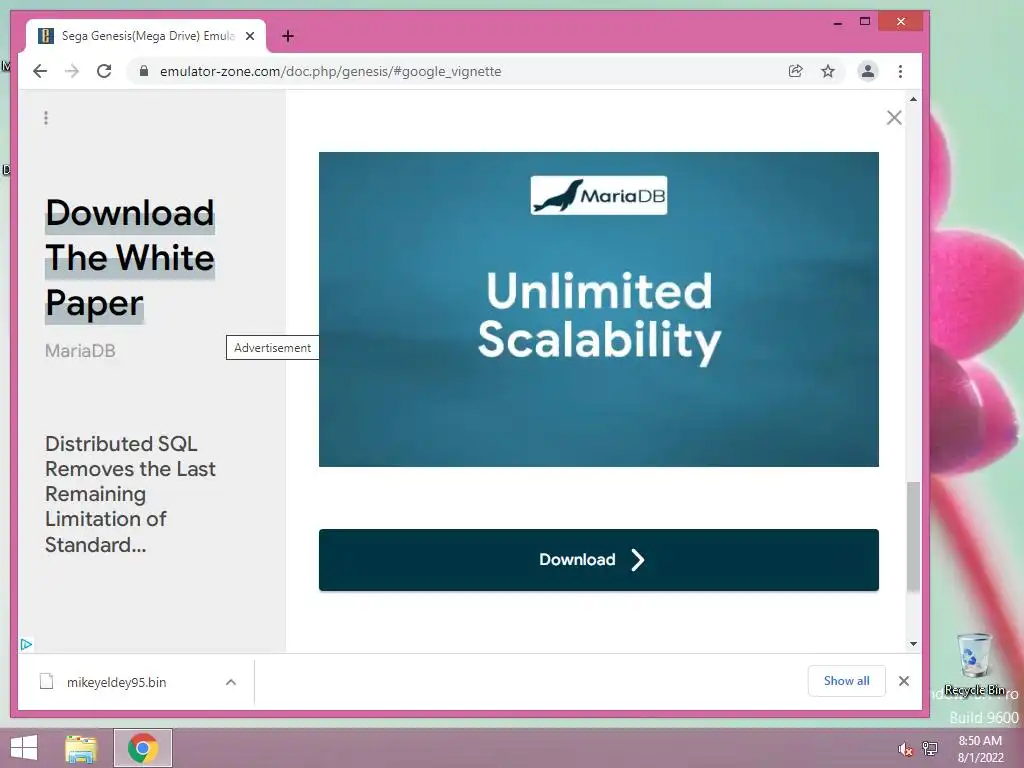Screen dimensions: 1024x768
Task: Click the Download The White Paper headline
Action: (129, 259)
